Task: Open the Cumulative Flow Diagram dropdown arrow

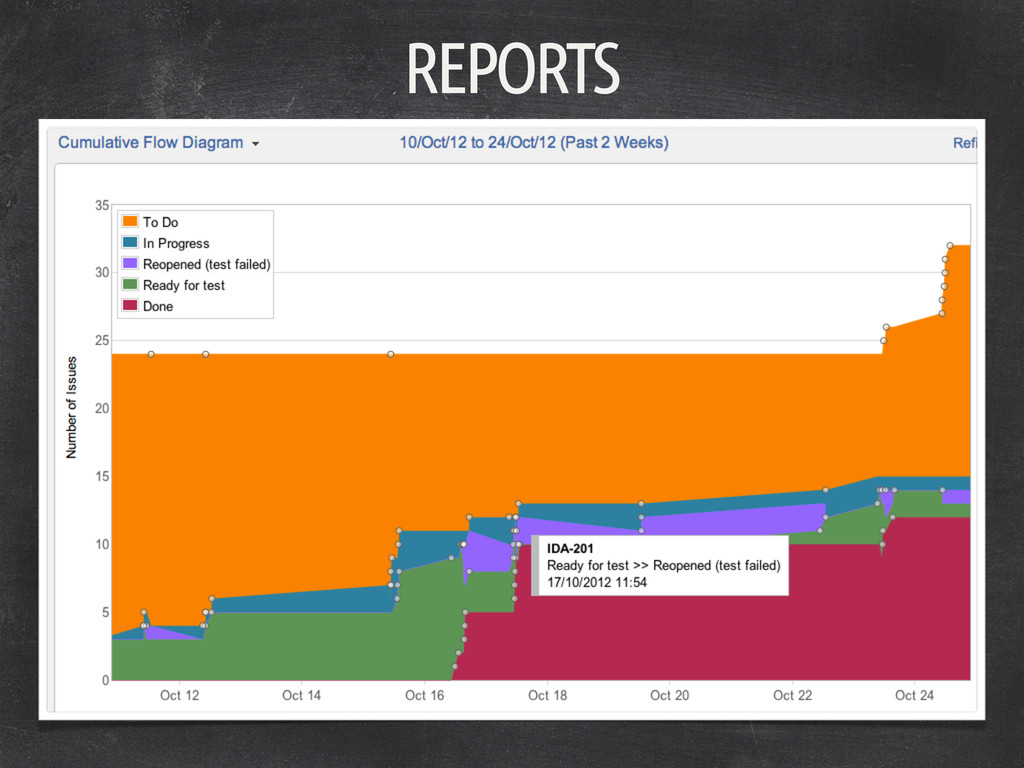Action: 256,144
